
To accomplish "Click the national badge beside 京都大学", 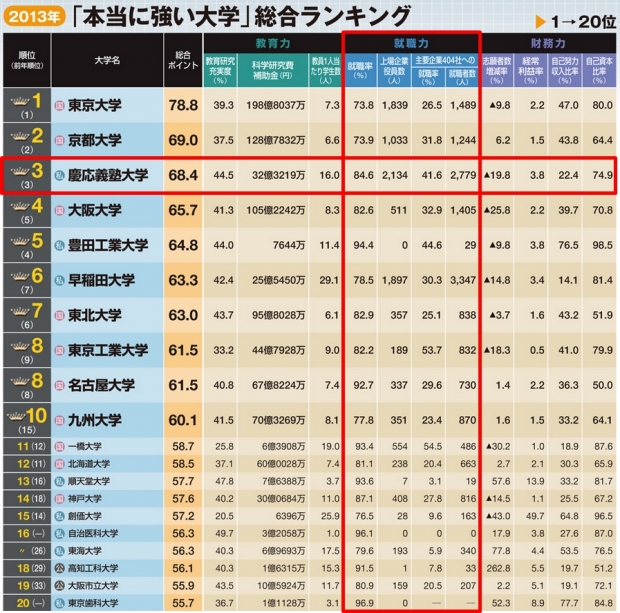I will (x=59, y=140).
